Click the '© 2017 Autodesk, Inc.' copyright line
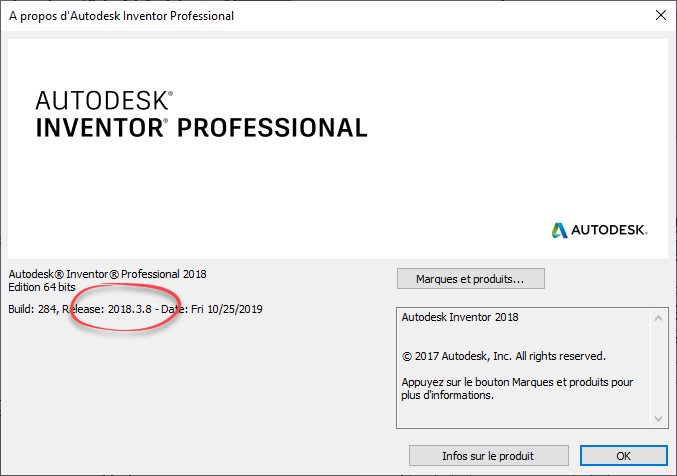 pos(503,356)
